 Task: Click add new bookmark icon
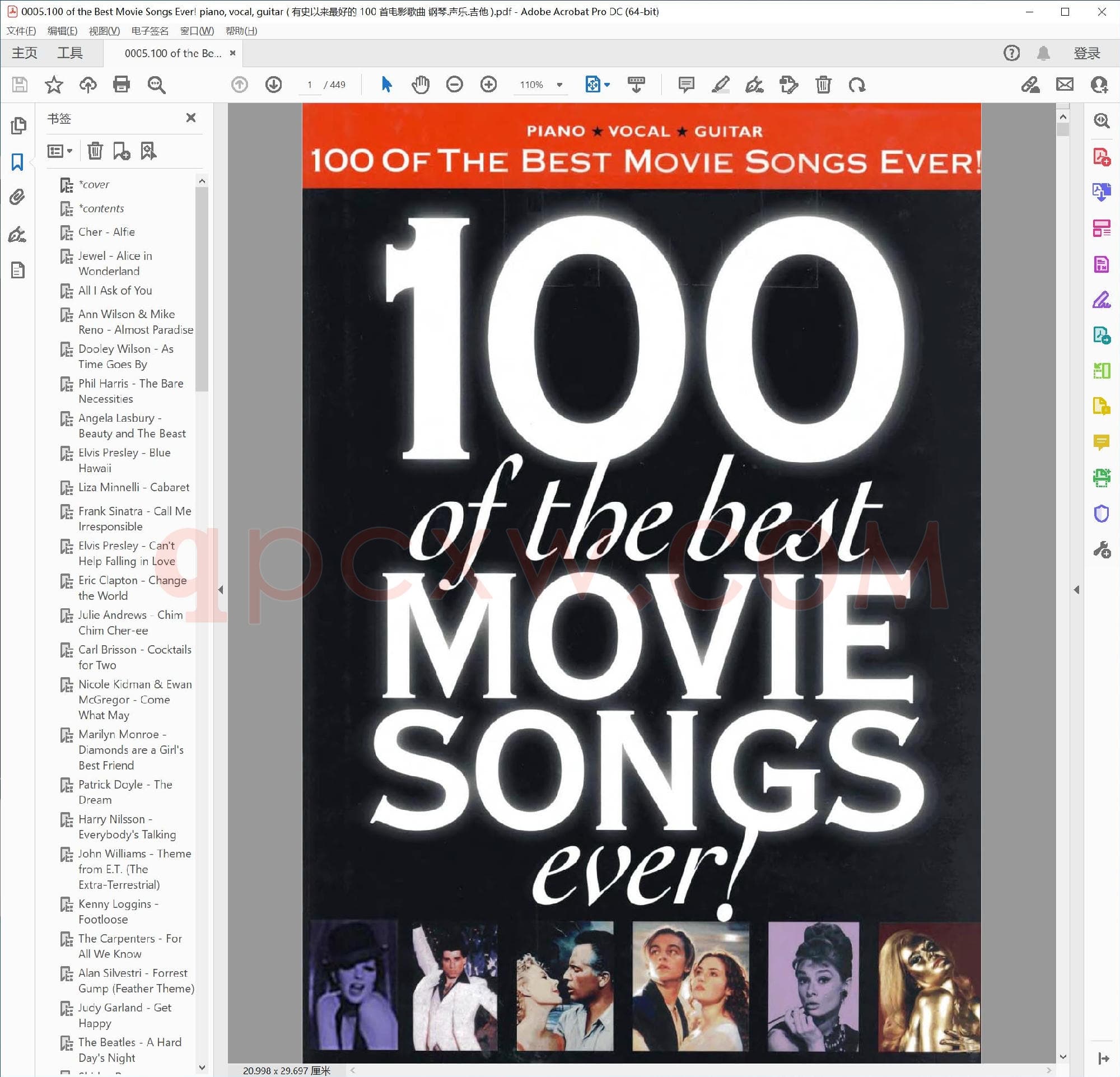(121, 151)
